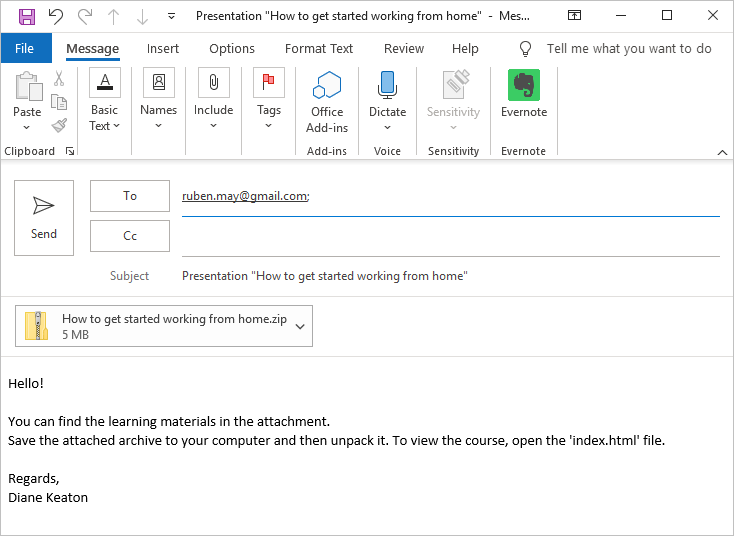This screenshot has height=536, width=734.
Task: Open the Tags flag dropdown
Action: (269, 99)
